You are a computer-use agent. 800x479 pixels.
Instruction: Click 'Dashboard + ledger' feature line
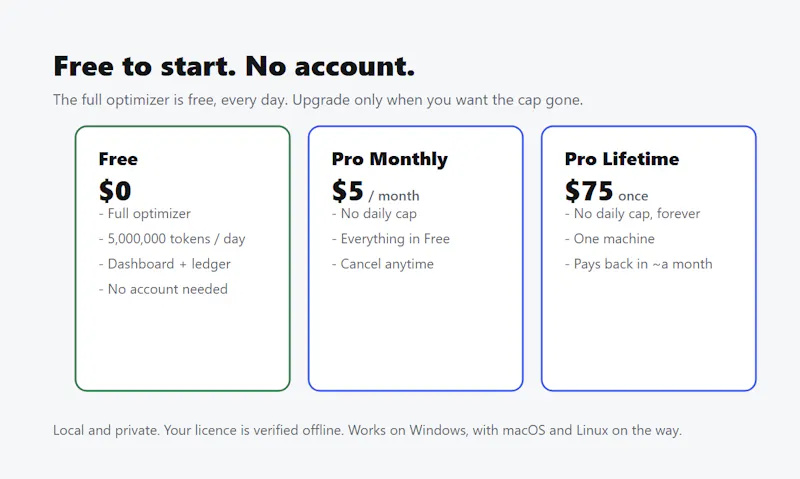[164, 264]
